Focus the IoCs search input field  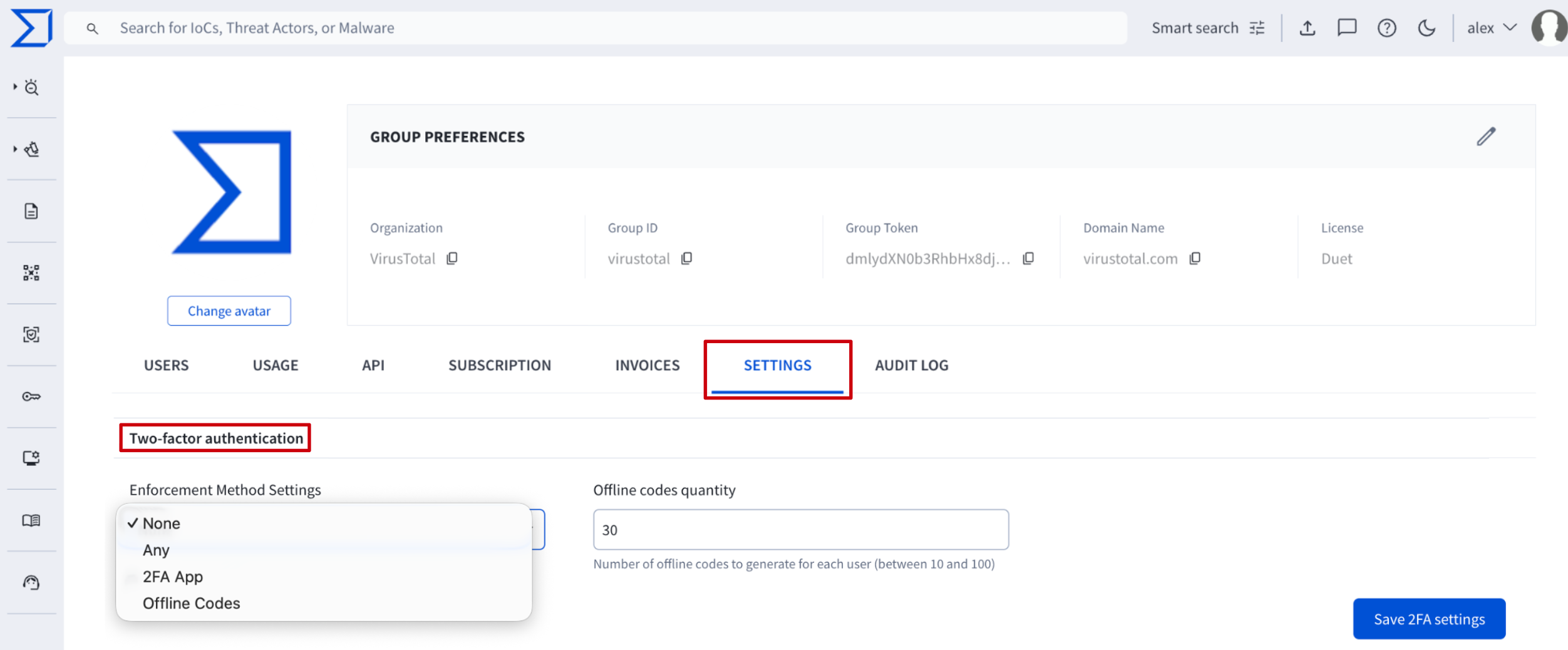(x=595, y=28)
